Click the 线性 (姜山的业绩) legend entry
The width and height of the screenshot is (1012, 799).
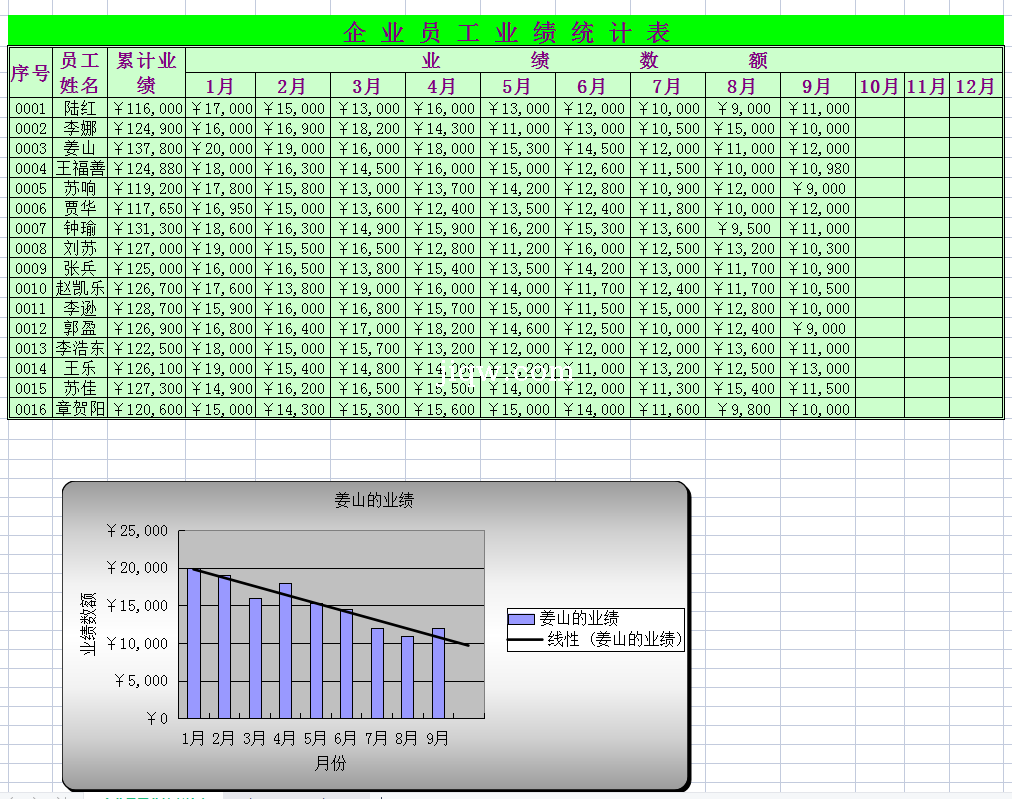(x=614, y=639)
